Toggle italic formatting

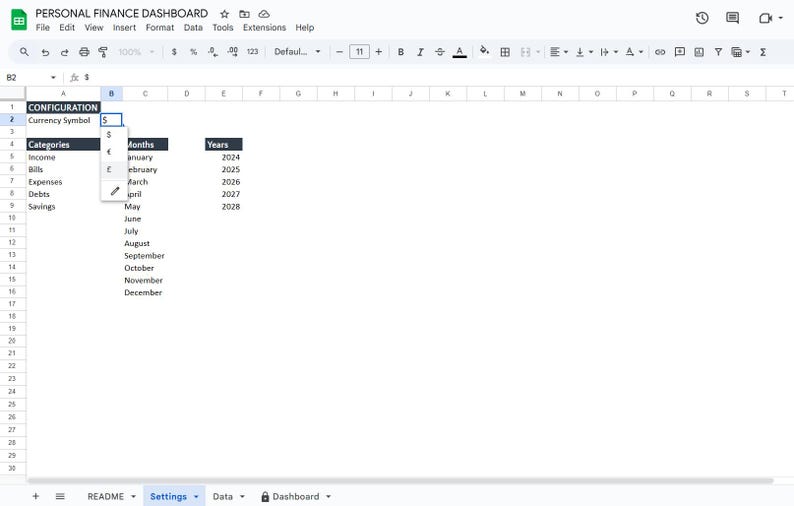pyautogui.click(x=420, y=52)
